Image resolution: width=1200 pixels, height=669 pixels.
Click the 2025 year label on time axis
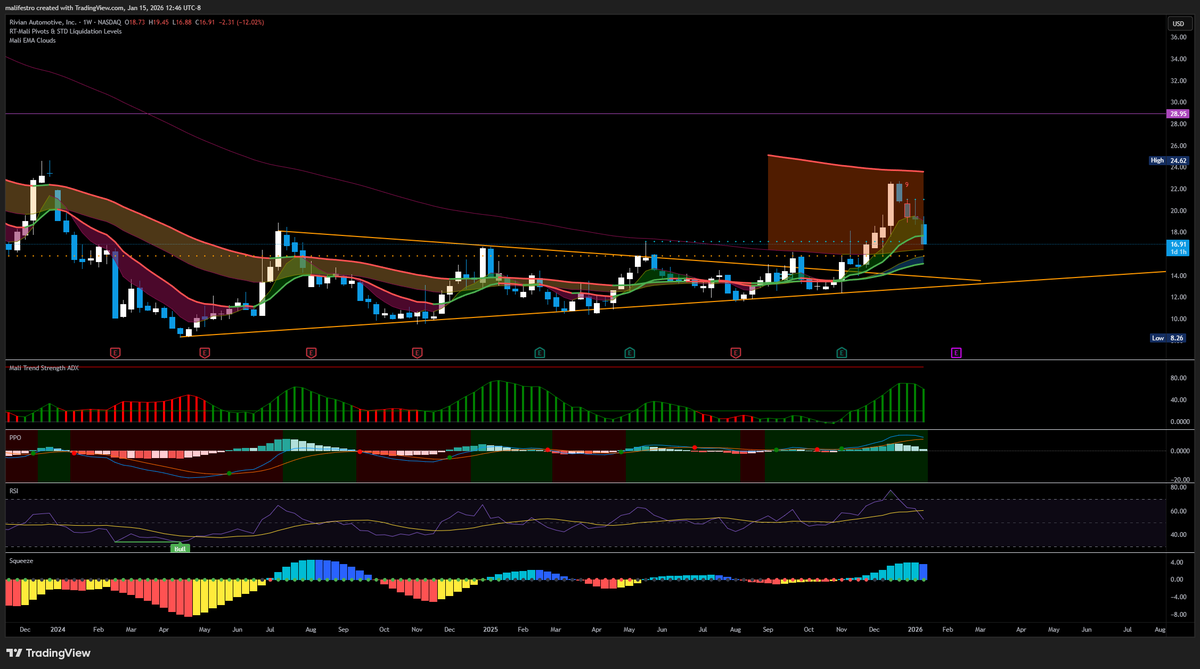[x=490, y=631]
